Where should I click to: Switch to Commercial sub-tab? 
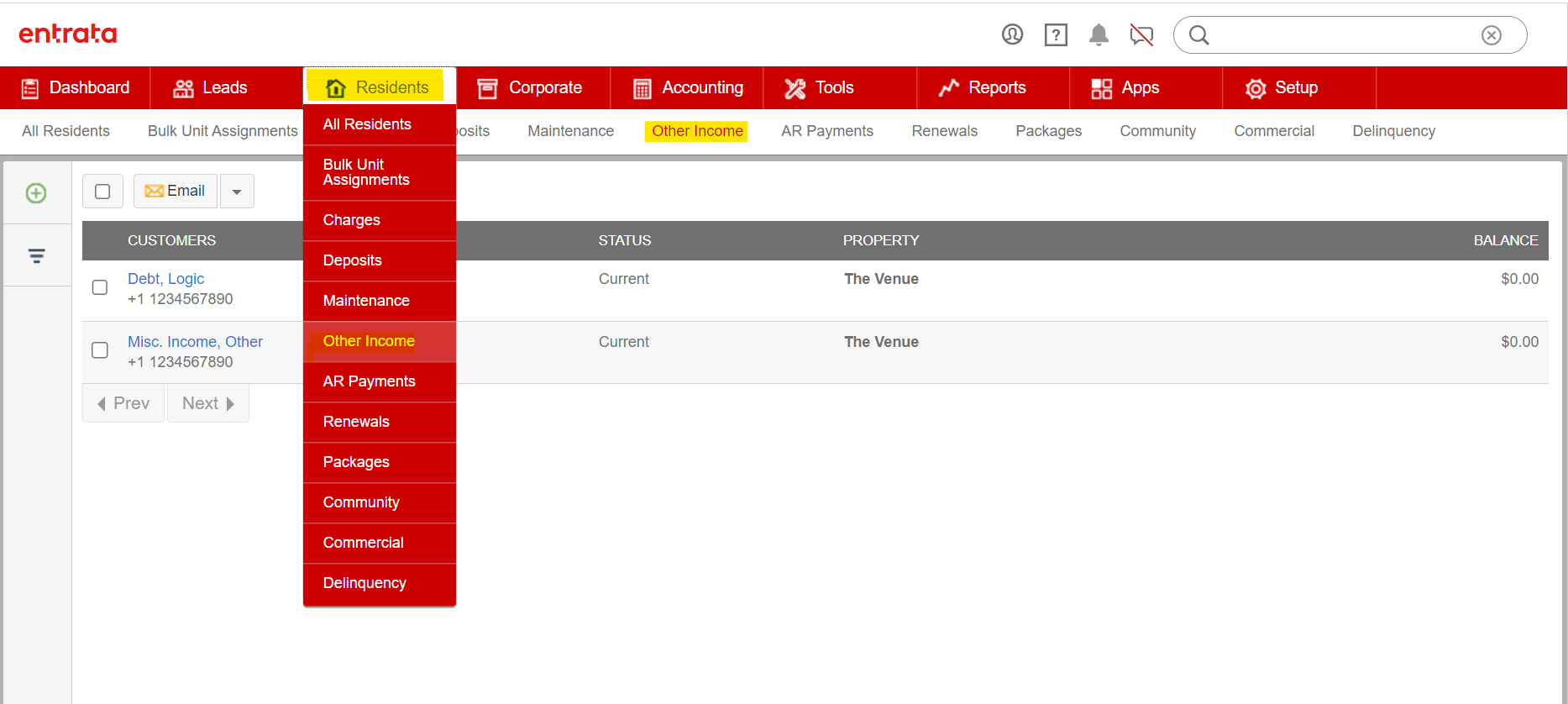click(1274, 131)
